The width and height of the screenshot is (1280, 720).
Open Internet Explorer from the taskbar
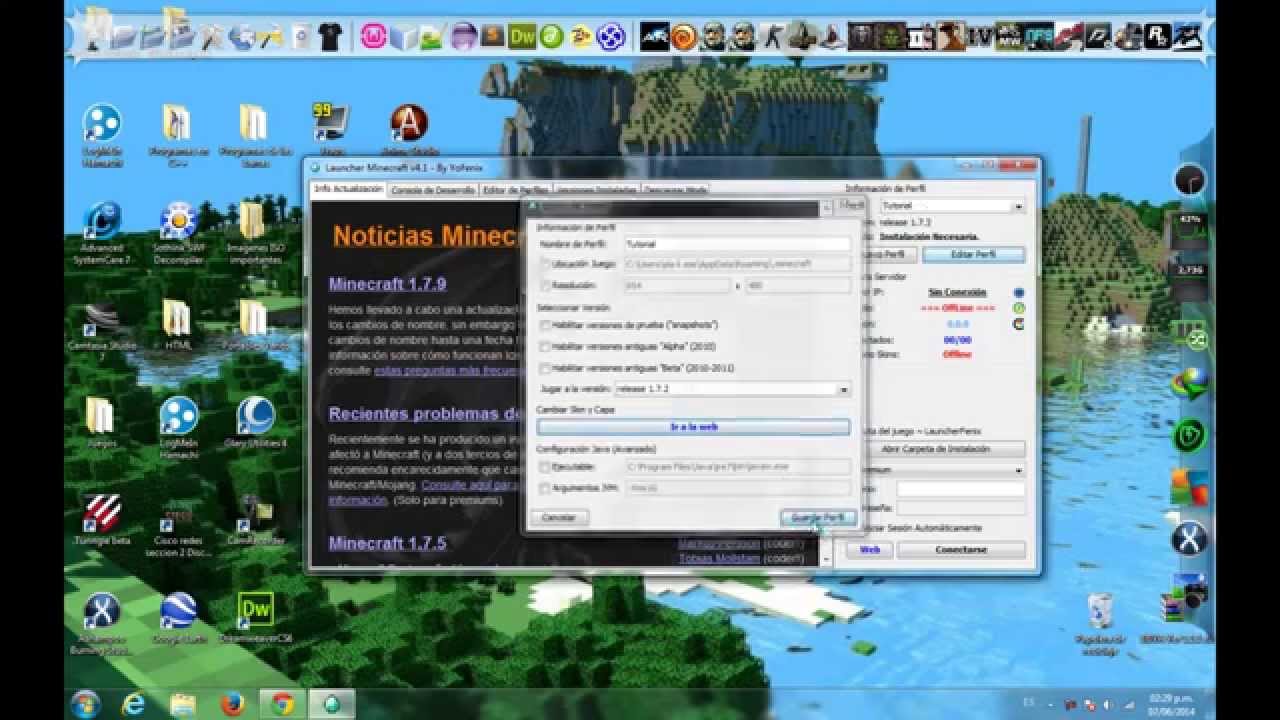[x=133, y=704]
